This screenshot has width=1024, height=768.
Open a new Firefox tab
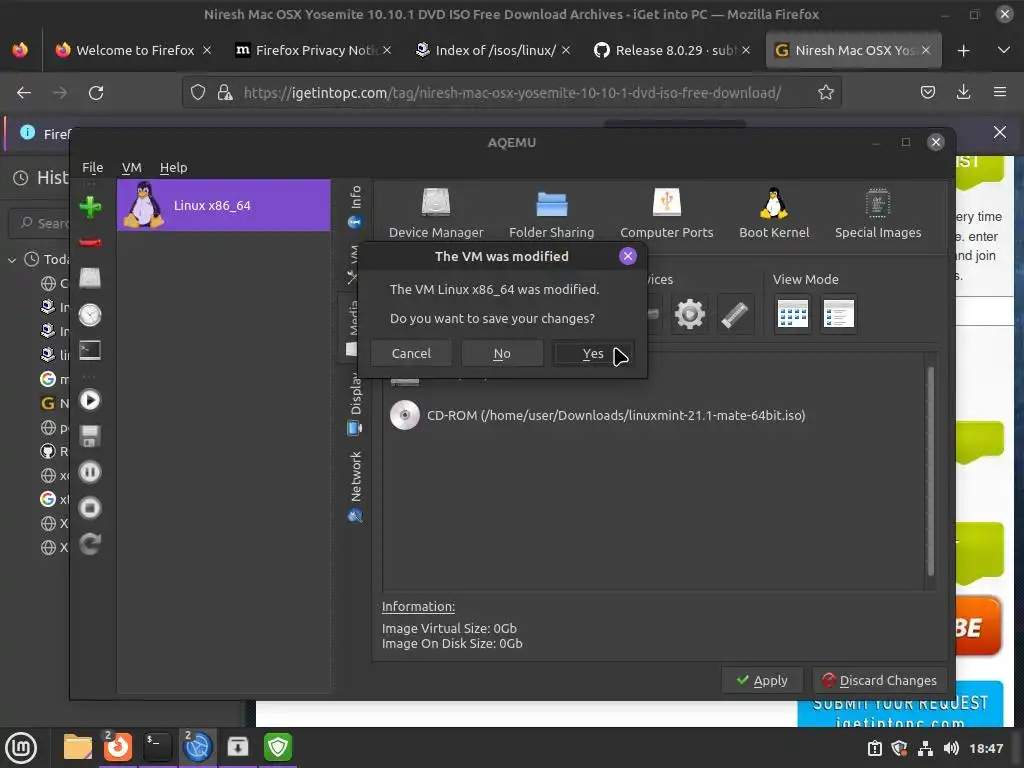(963, 51)
